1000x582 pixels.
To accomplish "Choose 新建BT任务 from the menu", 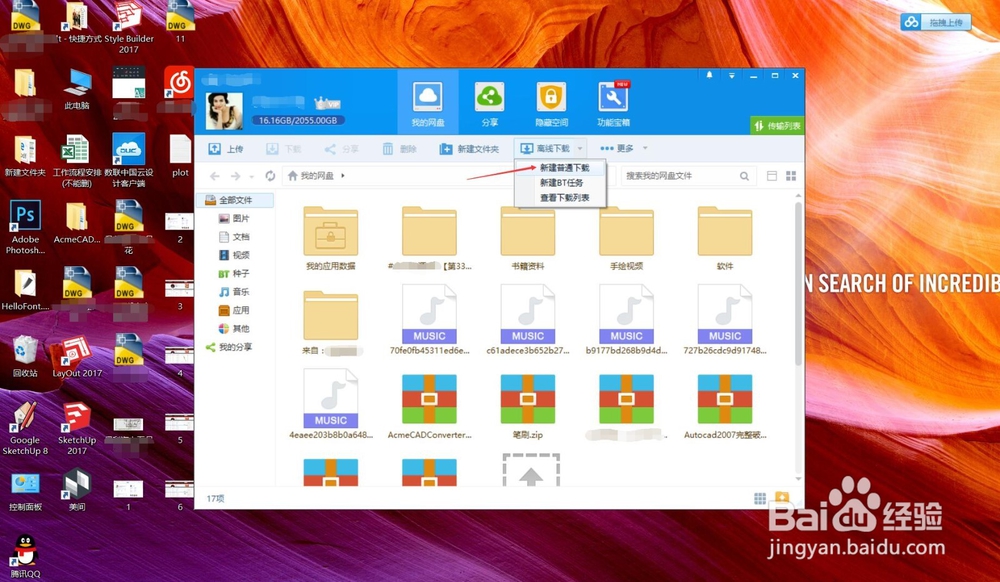I will click(560, 182).
